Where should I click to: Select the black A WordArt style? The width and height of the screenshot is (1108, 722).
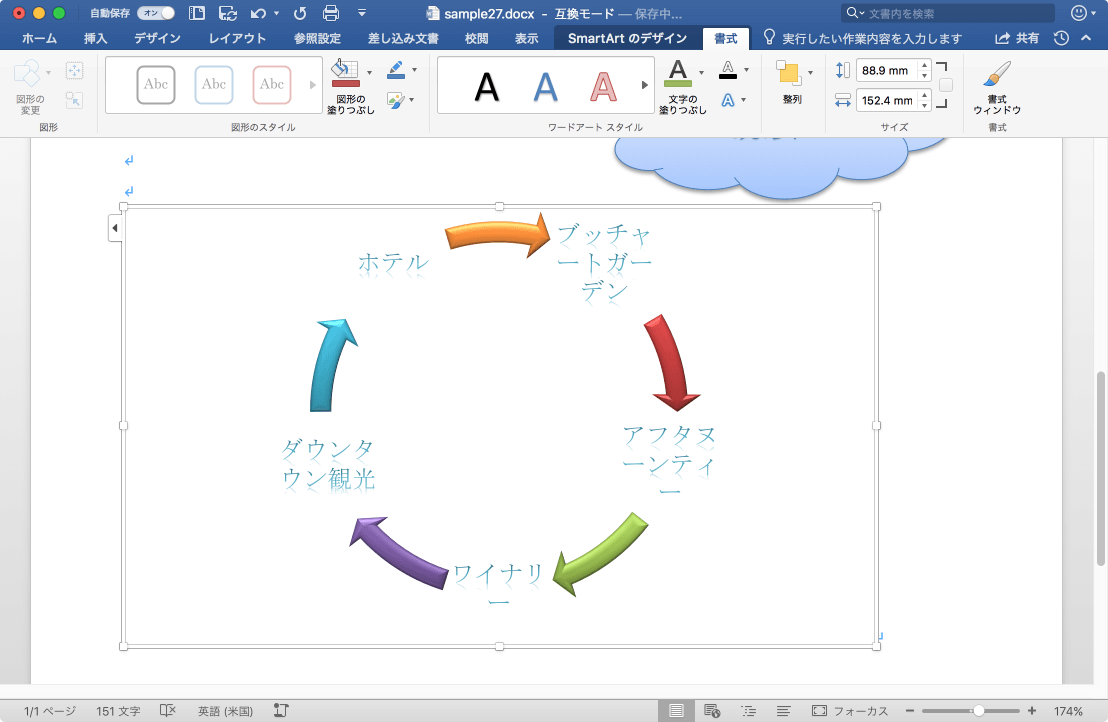pos(487,87)
